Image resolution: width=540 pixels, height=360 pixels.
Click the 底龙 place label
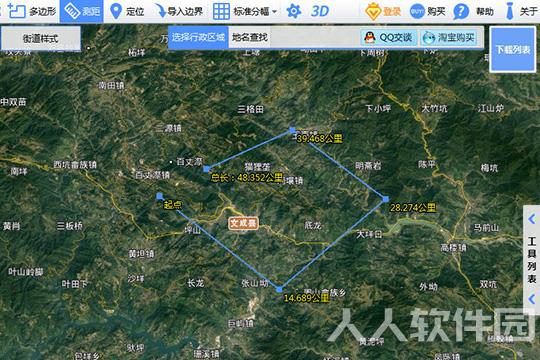pyautogui.click(x=313, y=225)
